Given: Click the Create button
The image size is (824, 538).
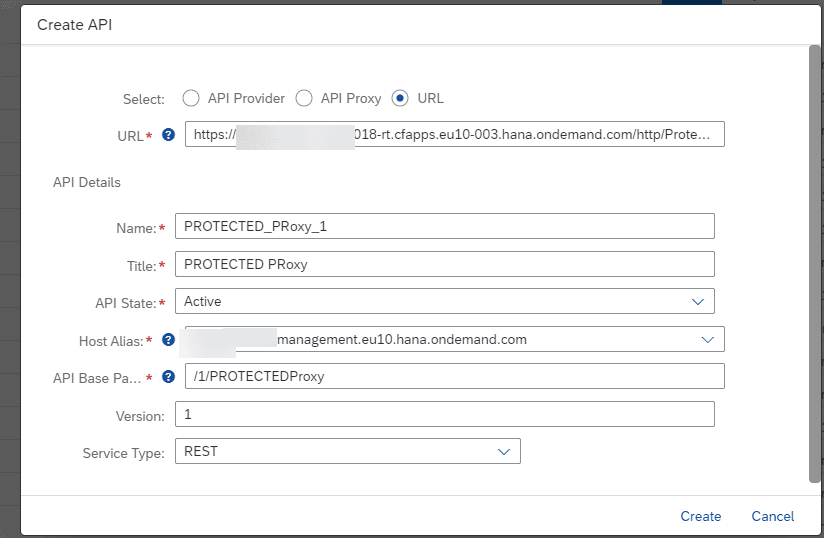Looking at the screenshot, I should pyautogui.click(x=701, y=516).
